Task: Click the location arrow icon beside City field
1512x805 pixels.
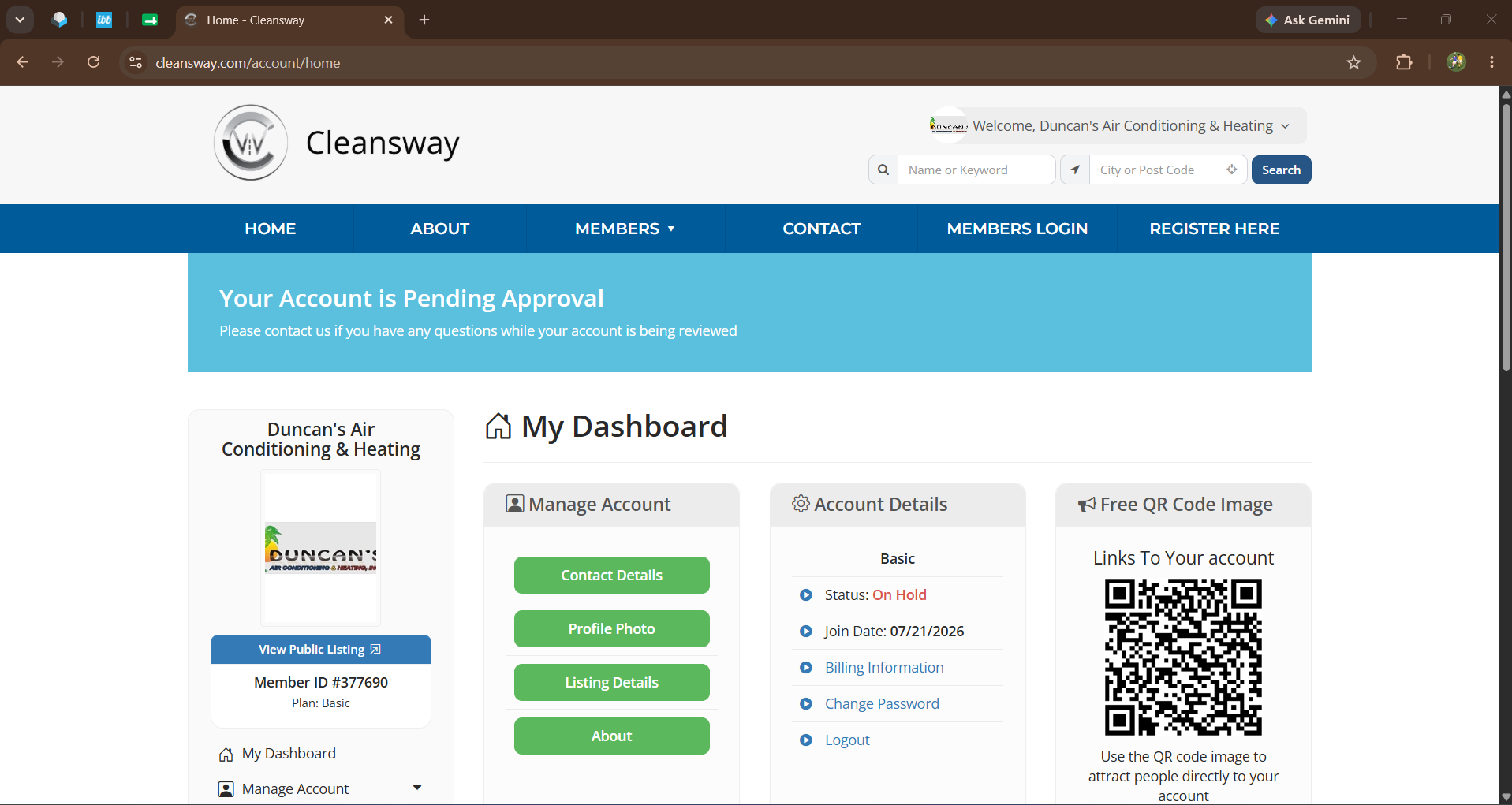Action: (1075, 170)
